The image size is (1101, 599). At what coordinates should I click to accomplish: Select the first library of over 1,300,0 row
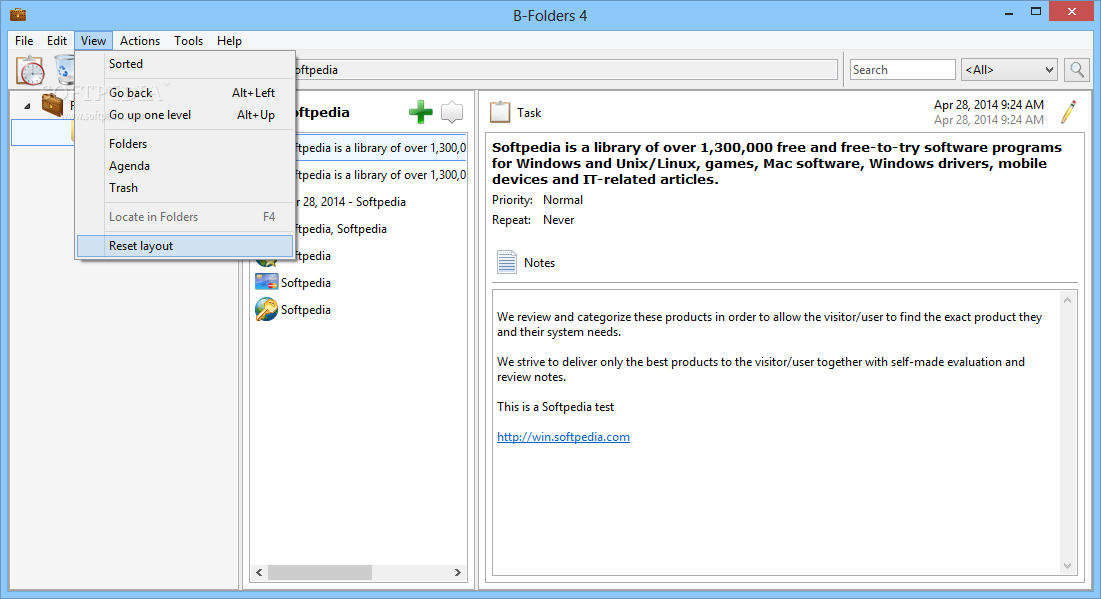pos(381,147)
